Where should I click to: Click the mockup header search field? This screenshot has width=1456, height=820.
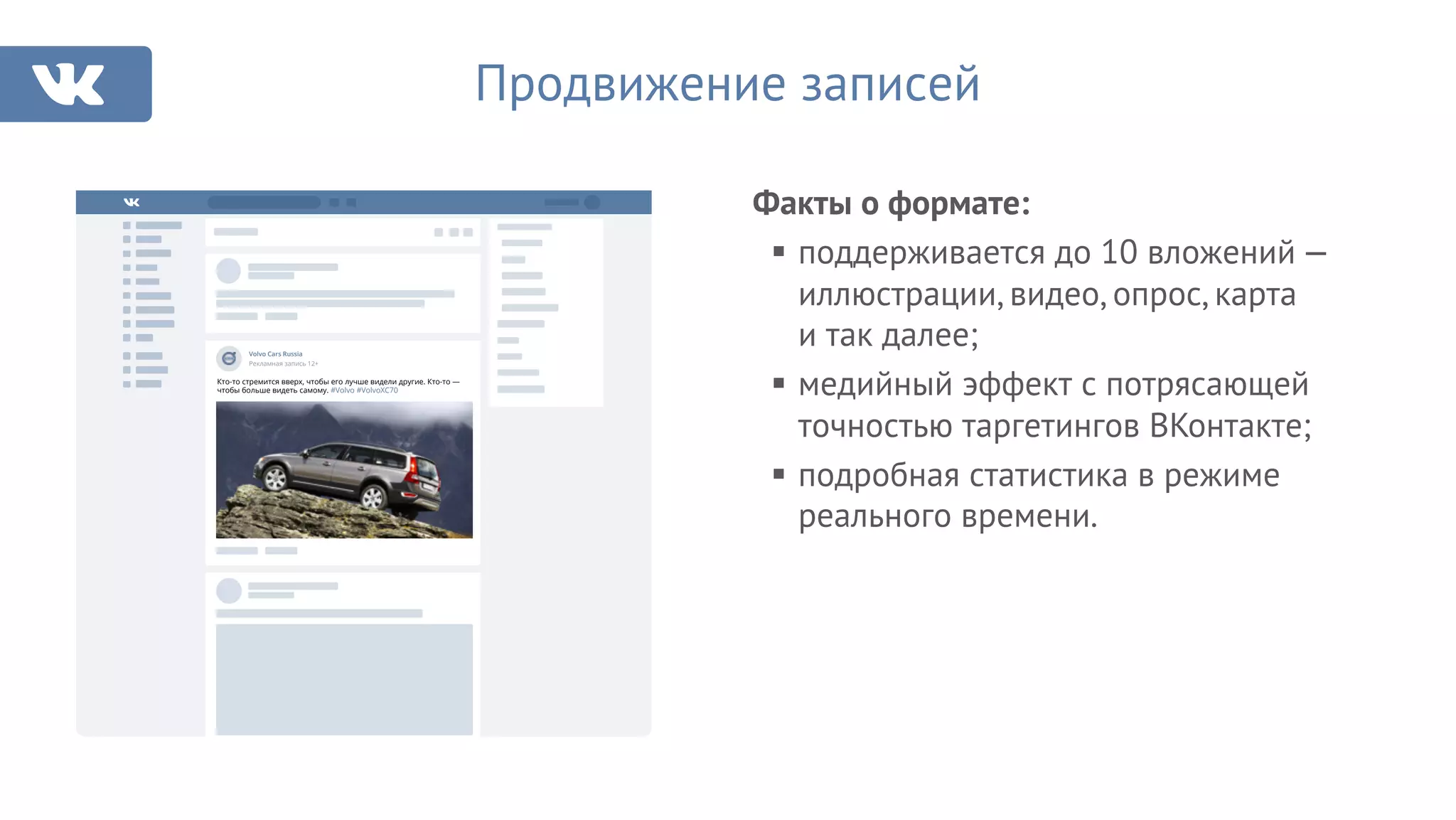[264, 203]
